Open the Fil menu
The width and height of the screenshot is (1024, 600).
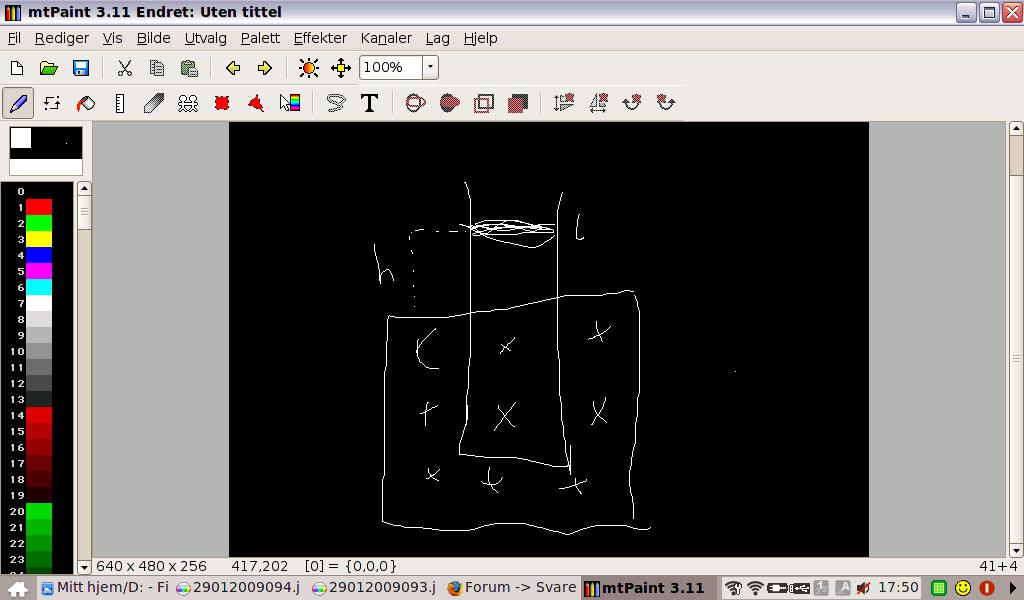(x=14, y=39)
